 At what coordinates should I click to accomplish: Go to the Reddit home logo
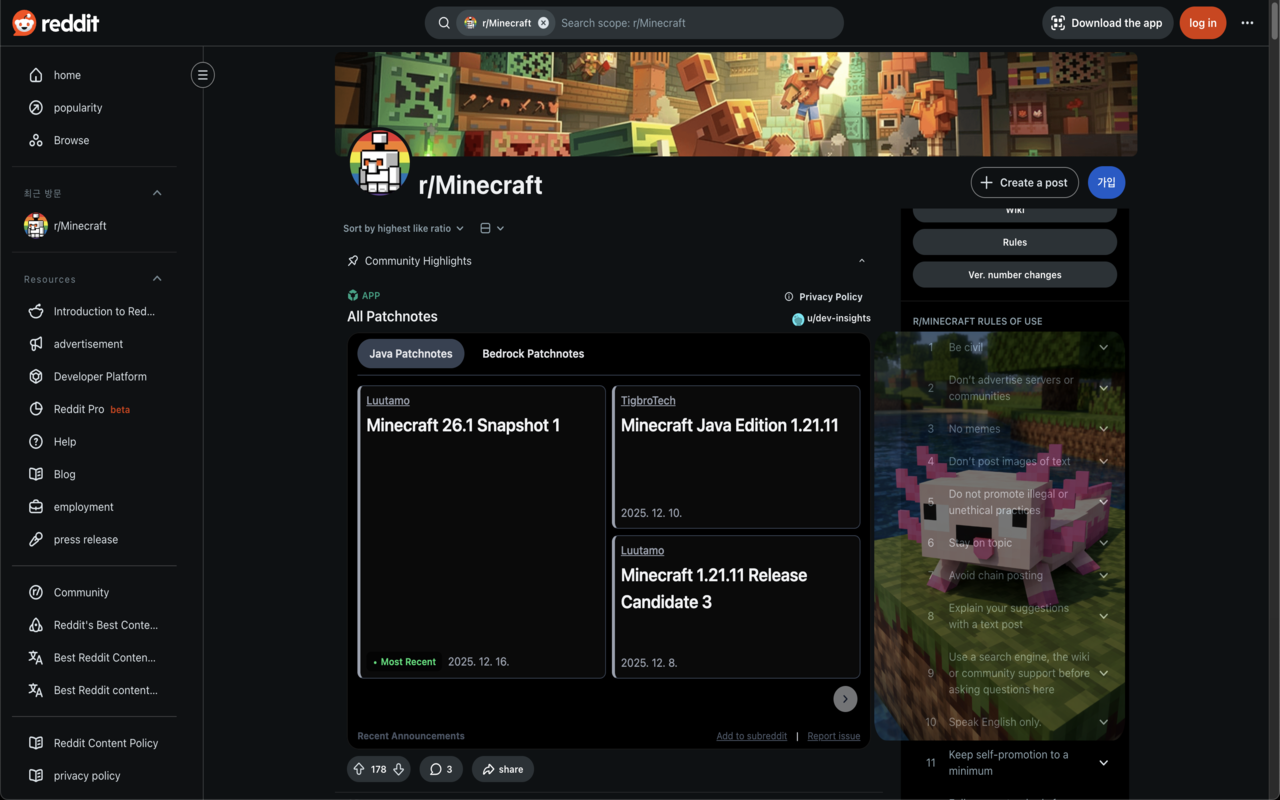click(x=56, y=23)
